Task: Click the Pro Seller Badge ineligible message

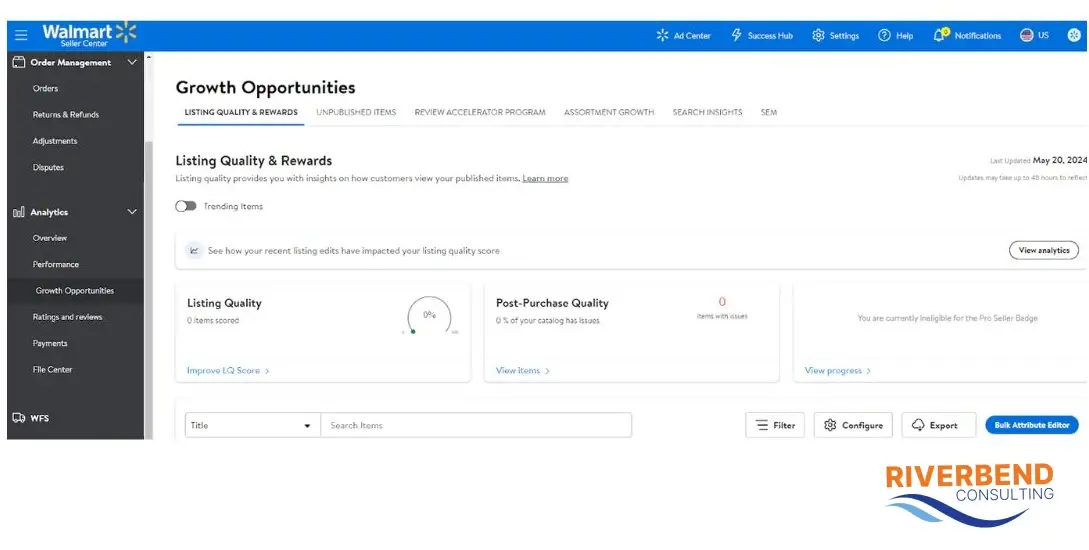Action: (x=947, y=318)
